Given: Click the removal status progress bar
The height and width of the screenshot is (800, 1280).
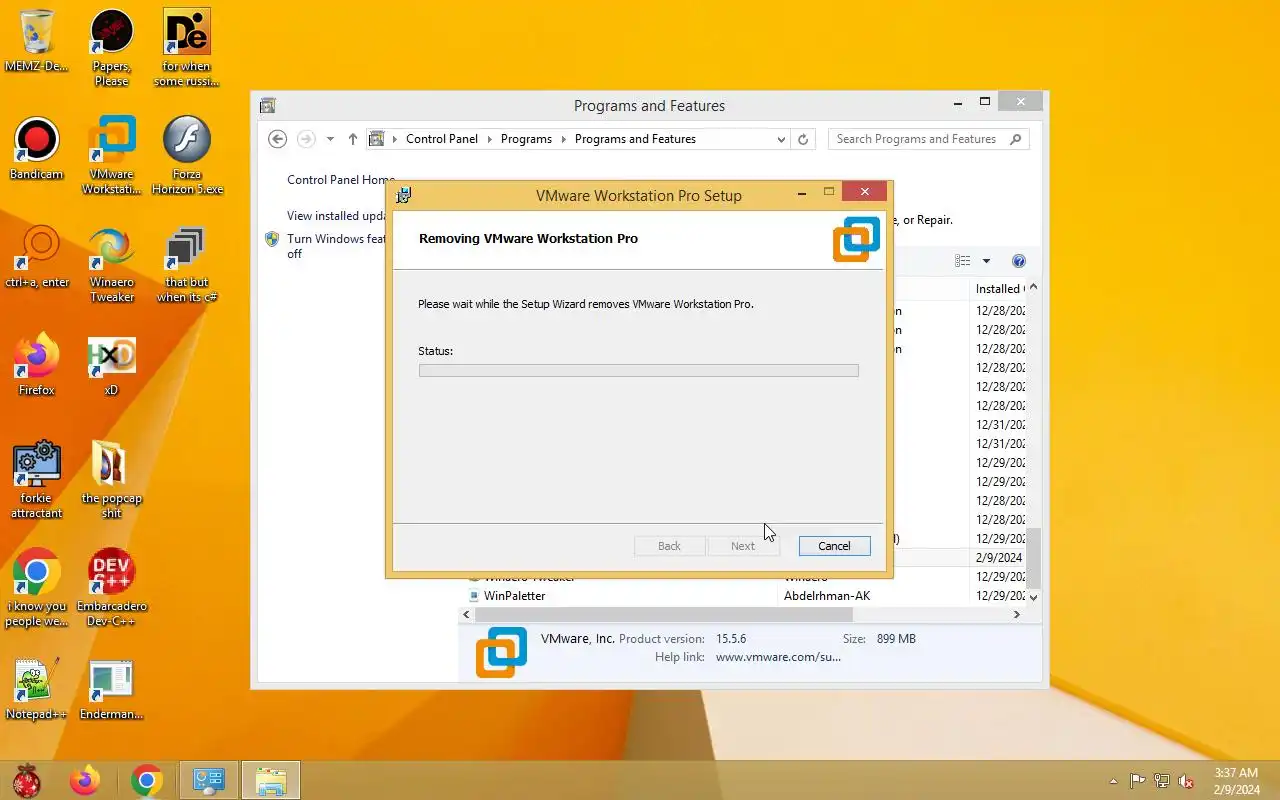Looking at the screenshot, I should click(638, 370).
